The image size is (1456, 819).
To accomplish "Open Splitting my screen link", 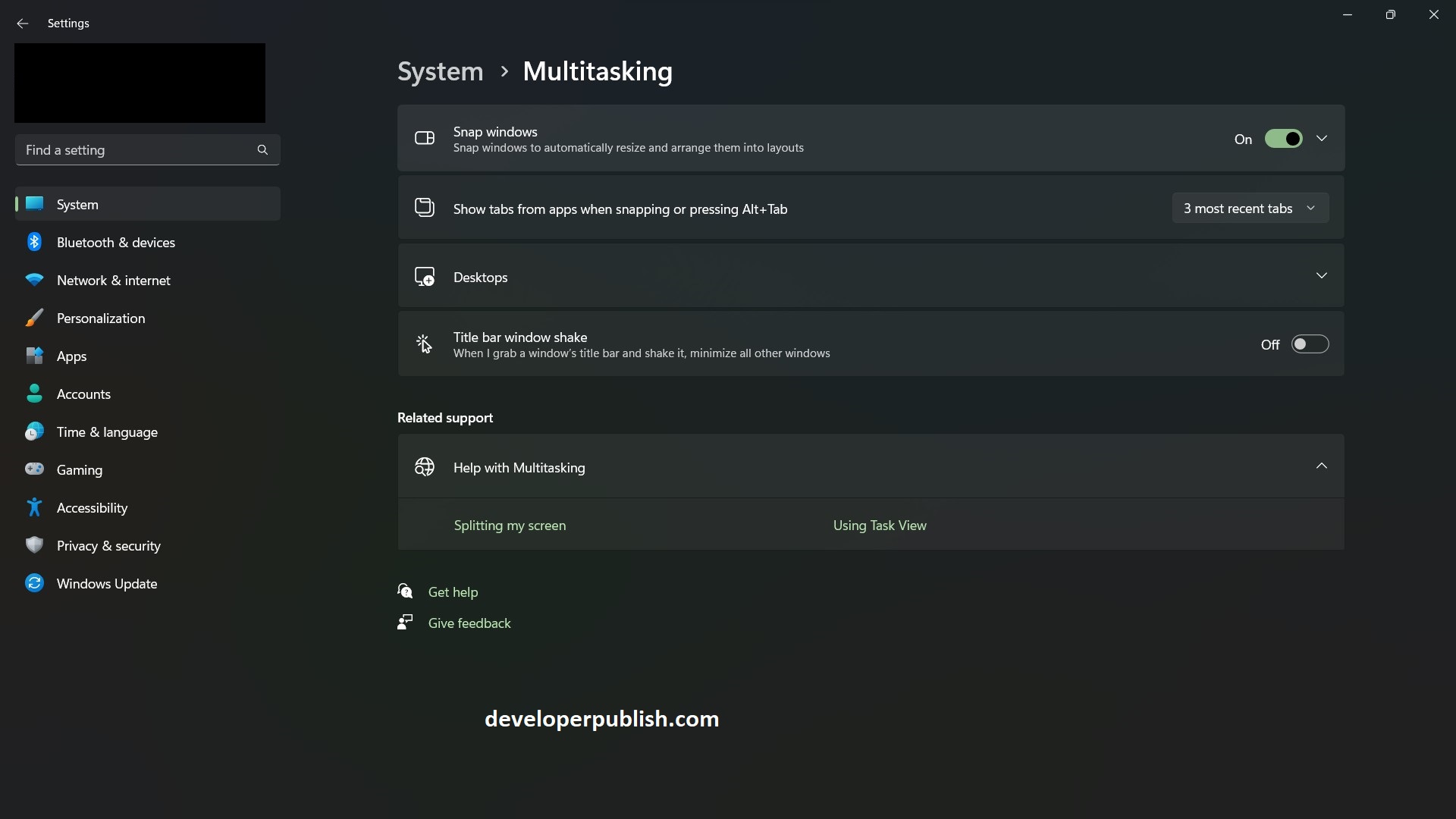I will pyautogui.click(x=510, y=526).
